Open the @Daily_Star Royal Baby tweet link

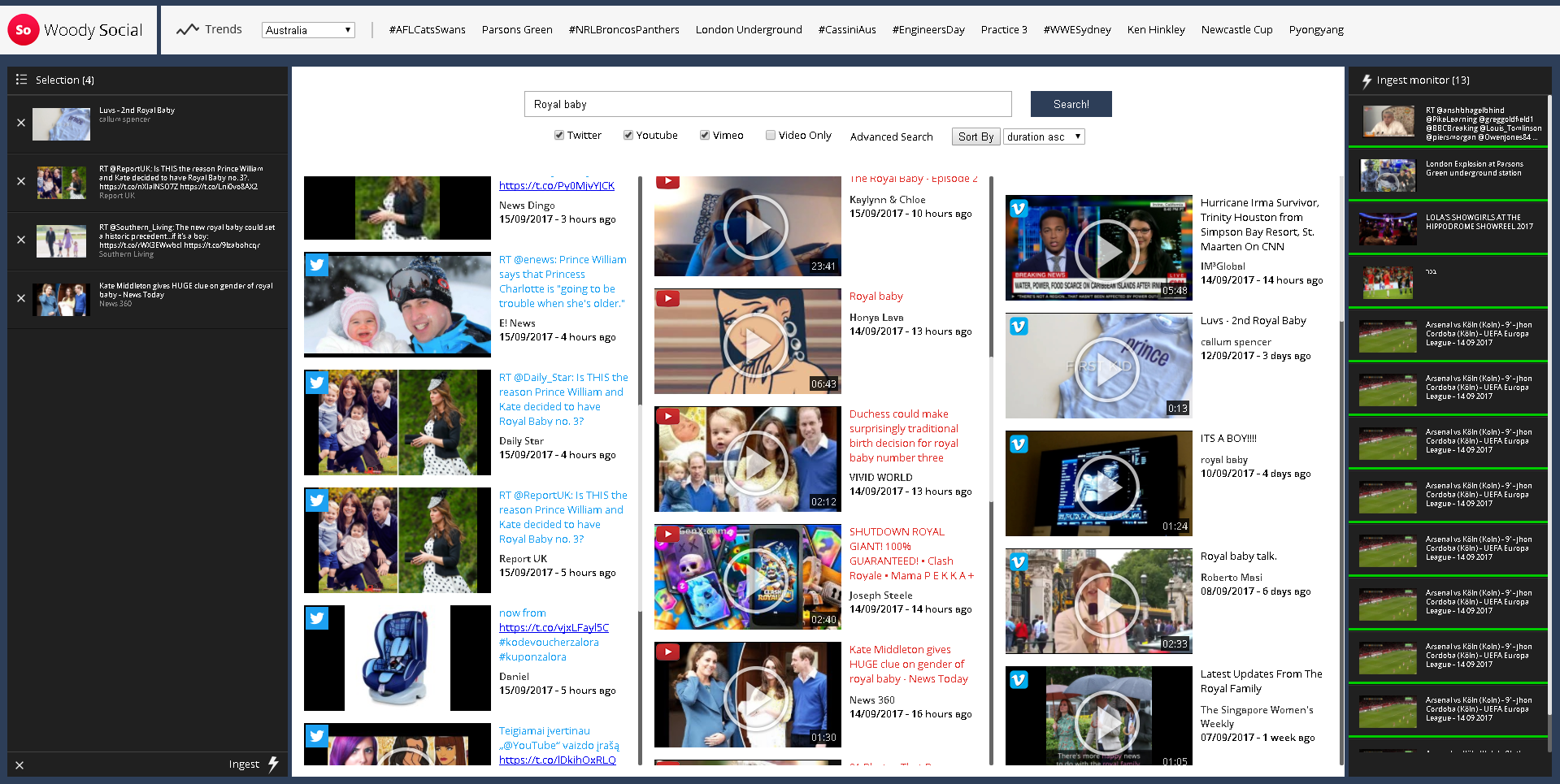tap(563, 399)
